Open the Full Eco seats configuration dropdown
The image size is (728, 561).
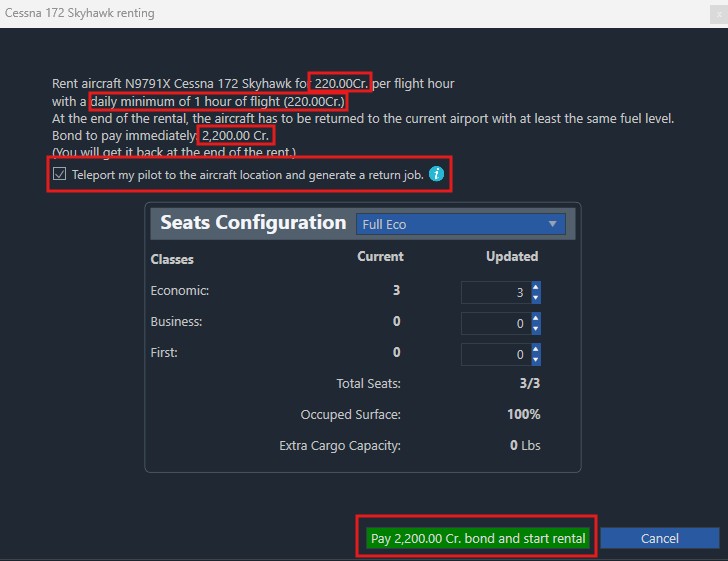[460, 225]
